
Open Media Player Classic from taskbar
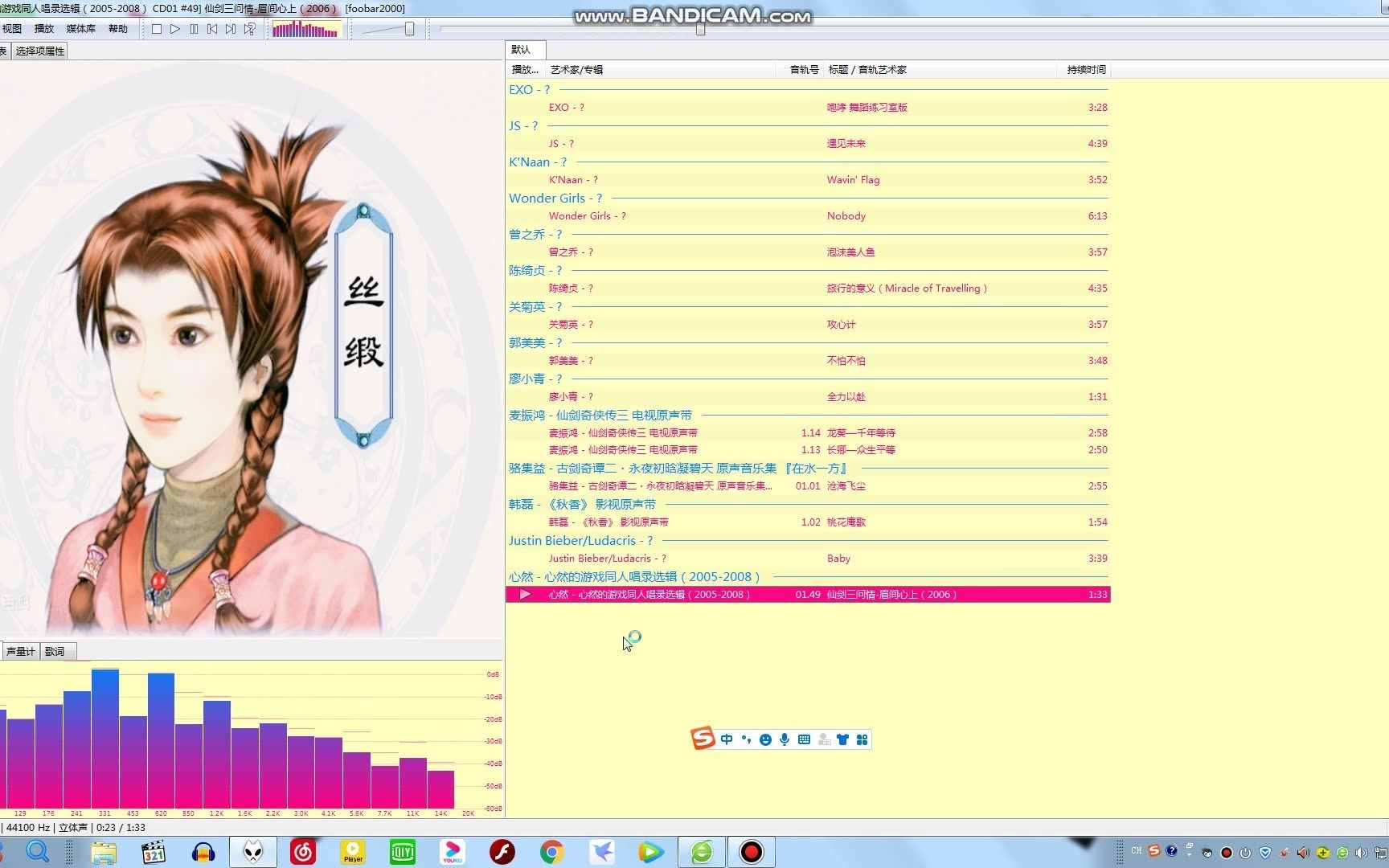pos(154,852)
